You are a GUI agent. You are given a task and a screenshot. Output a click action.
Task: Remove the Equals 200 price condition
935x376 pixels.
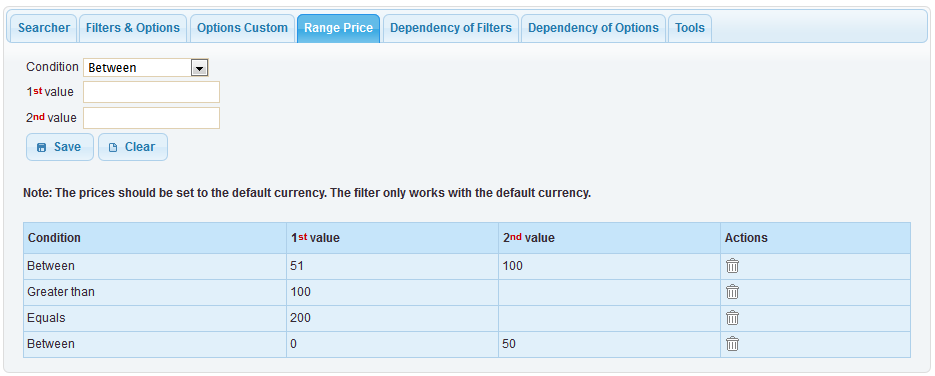(732, 318)
